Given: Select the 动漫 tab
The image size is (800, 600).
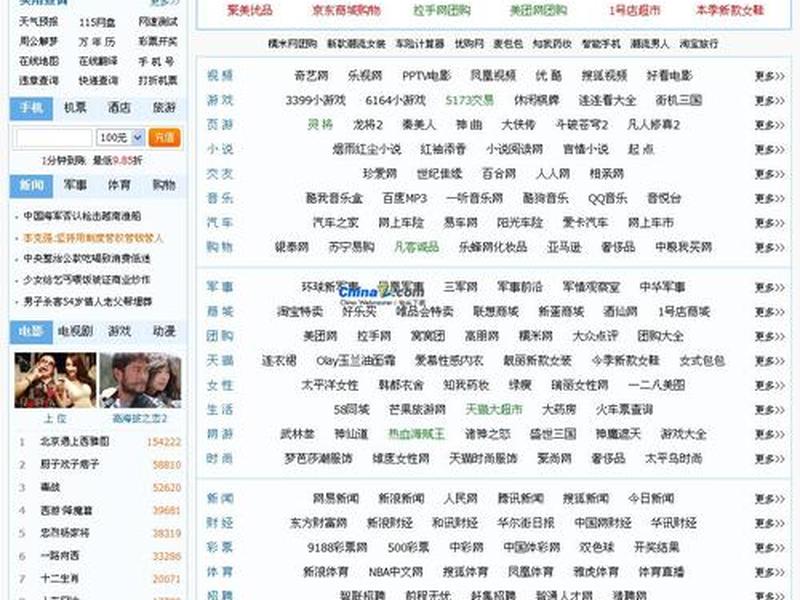Looking at the screenshot, I should click(164, 331).
